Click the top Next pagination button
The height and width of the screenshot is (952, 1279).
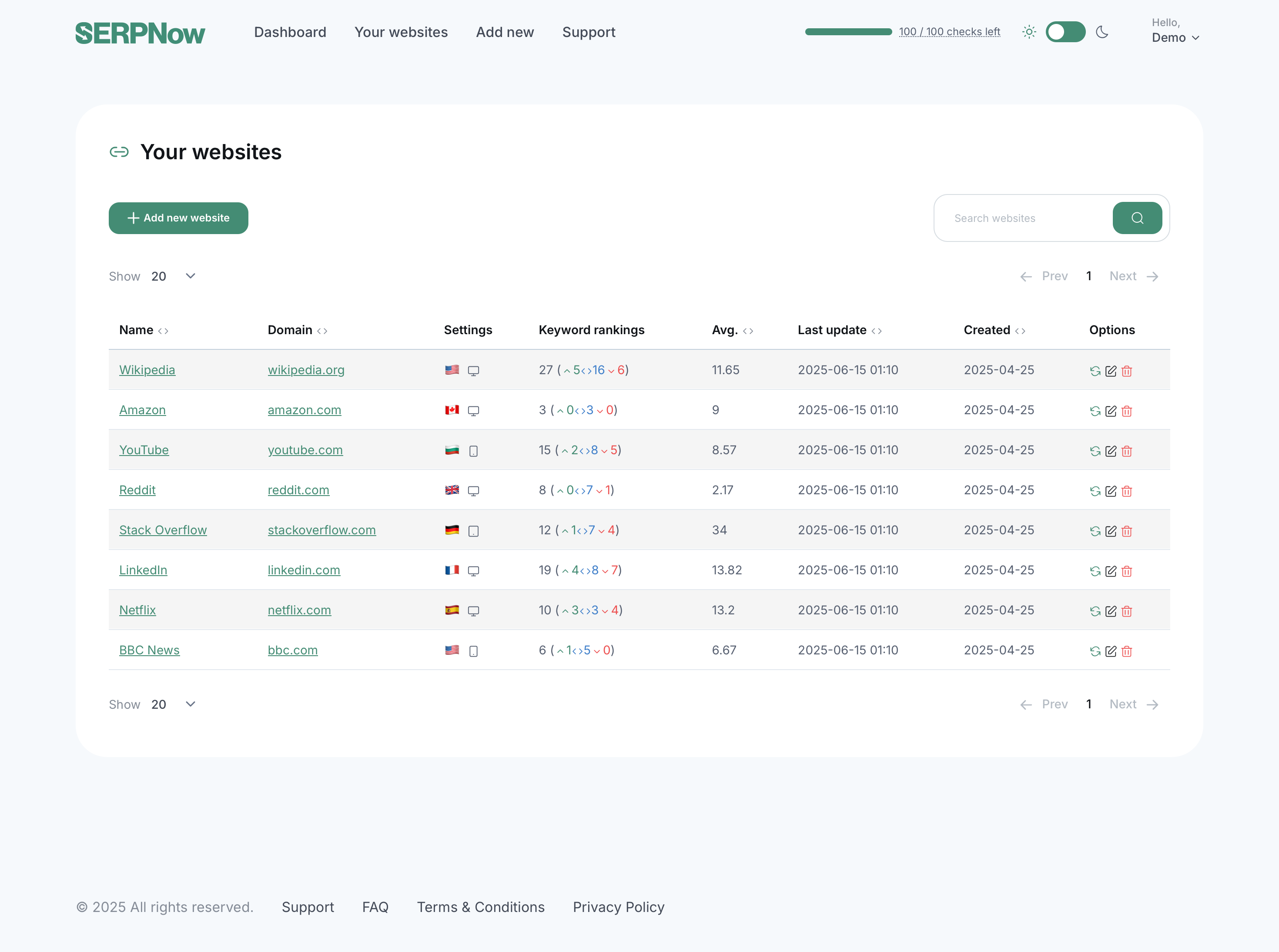(1134, 276)
